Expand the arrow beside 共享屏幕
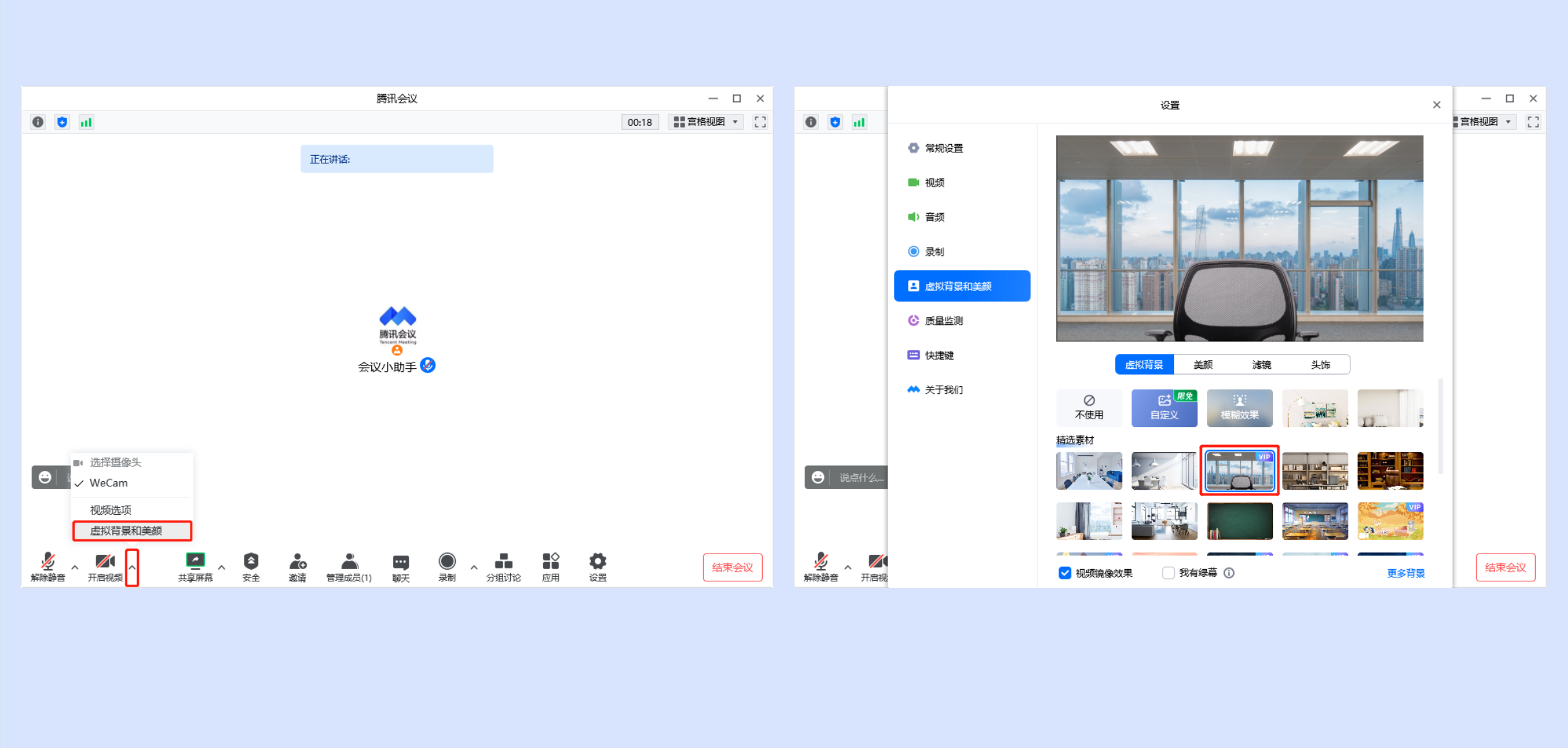Image resolution: width=1568 pixels, height=748 pixels. [x=222, y=567]
